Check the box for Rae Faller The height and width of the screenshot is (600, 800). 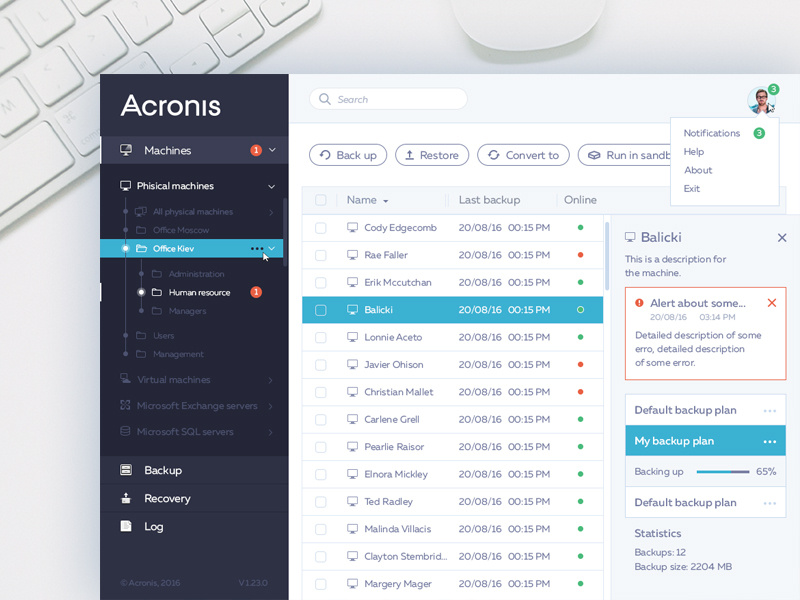(320, 255)
